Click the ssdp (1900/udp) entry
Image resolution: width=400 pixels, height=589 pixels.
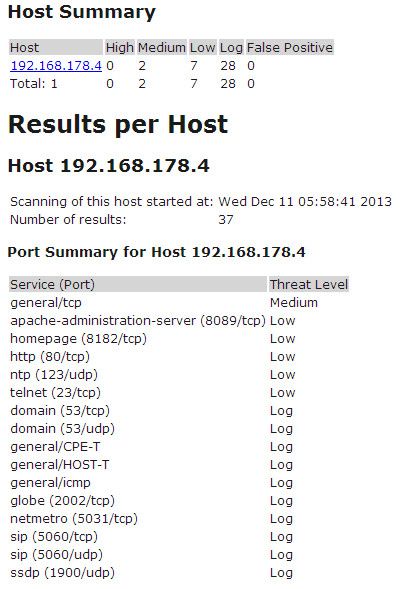pos(62,573)
